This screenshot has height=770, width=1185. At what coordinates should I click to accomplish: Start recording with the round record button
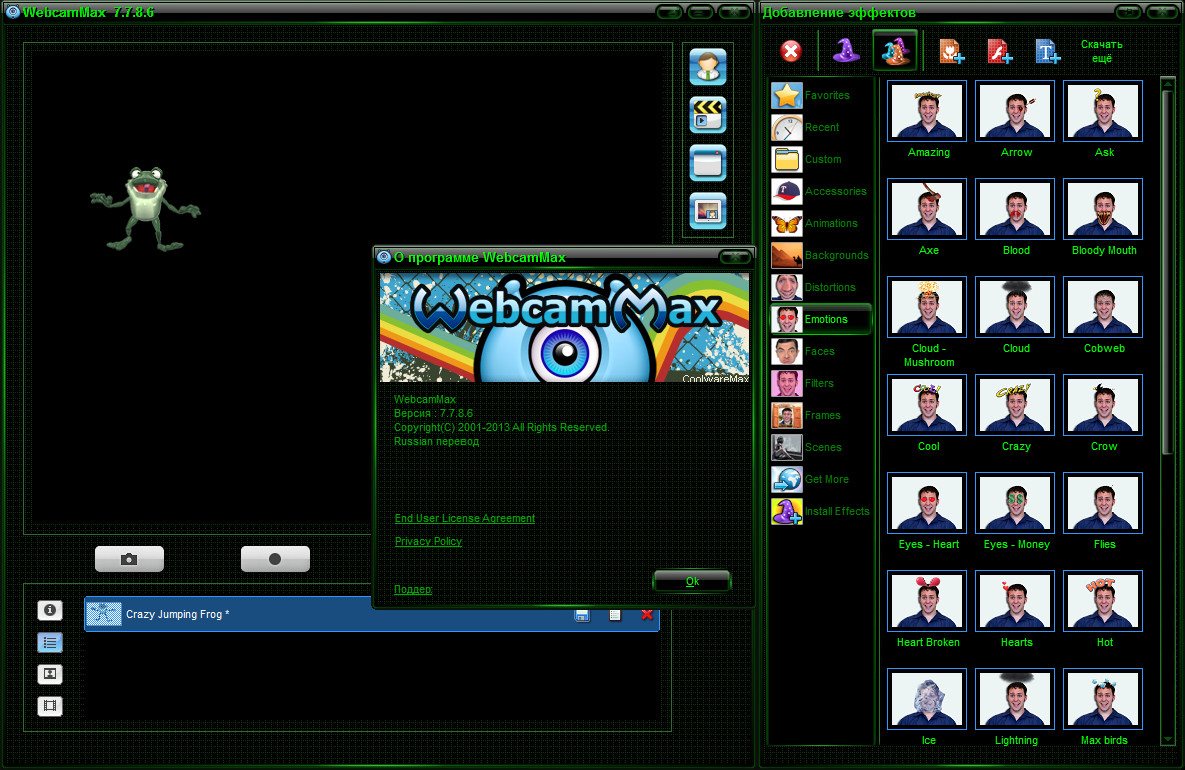point(275,559)
